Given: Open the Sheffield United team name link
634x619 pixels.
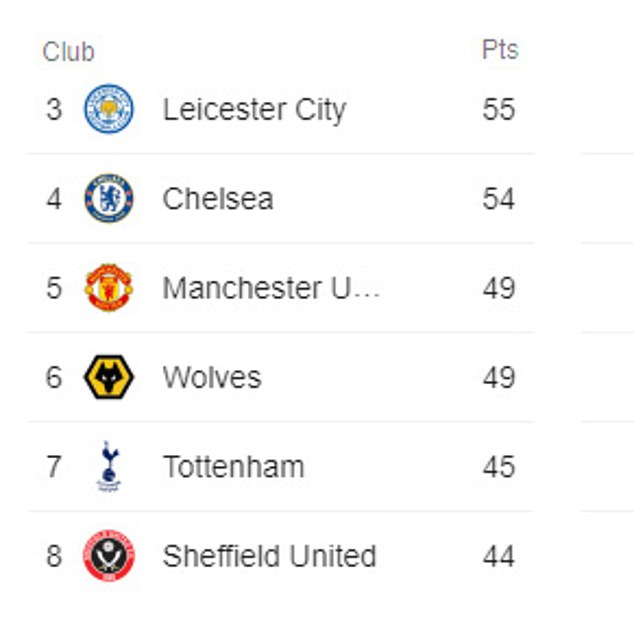Looking at the screenshot, I should (269, 556).
